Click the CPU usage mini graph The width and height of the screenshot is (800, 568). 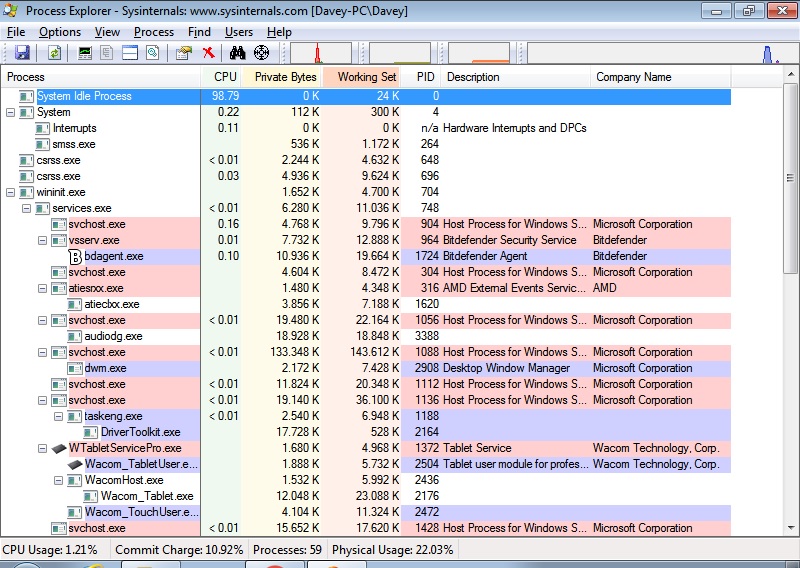click(x=320, y=53)
